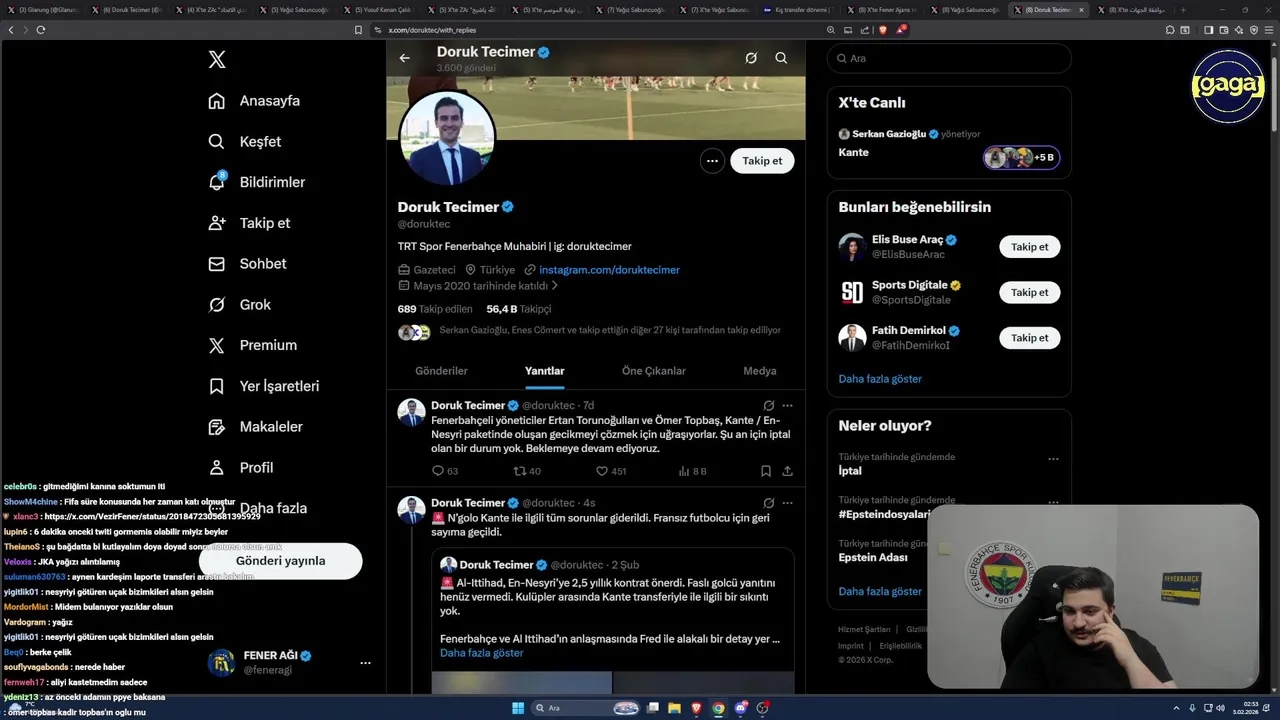View analytics of the tweet showing 8 B

(x=692, y=471)
